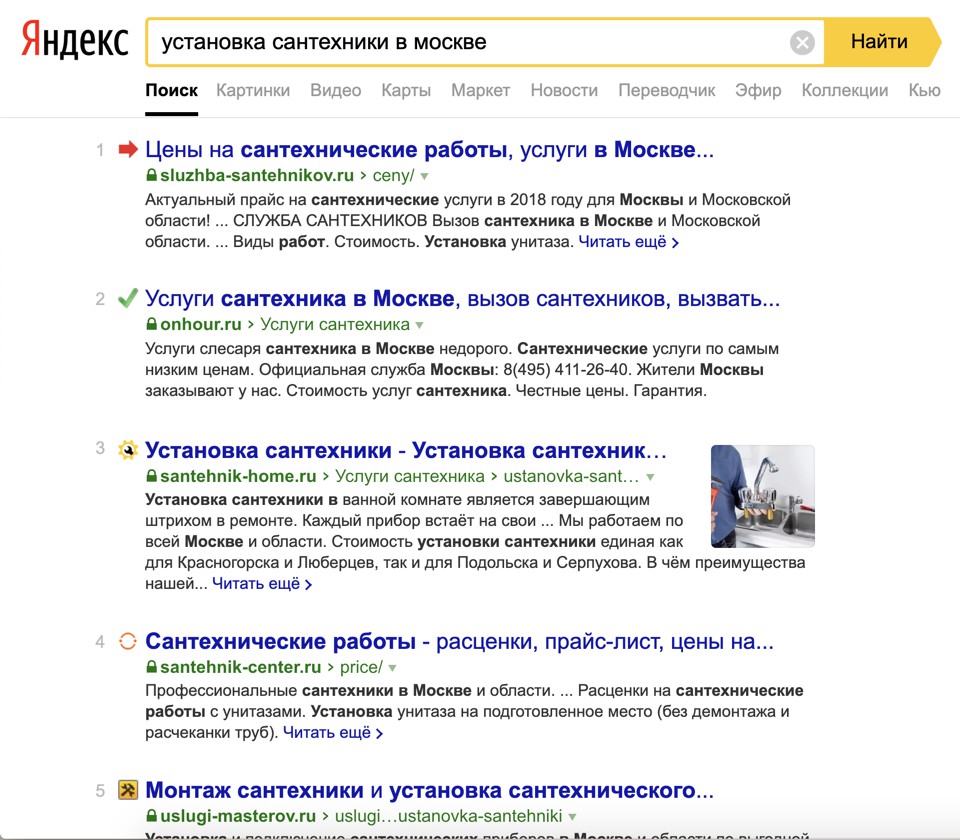The width and height of the screenshot is (960, 840).
Task: Click the ceny/ breadcrumb link
Action: [x=393, y=175]
